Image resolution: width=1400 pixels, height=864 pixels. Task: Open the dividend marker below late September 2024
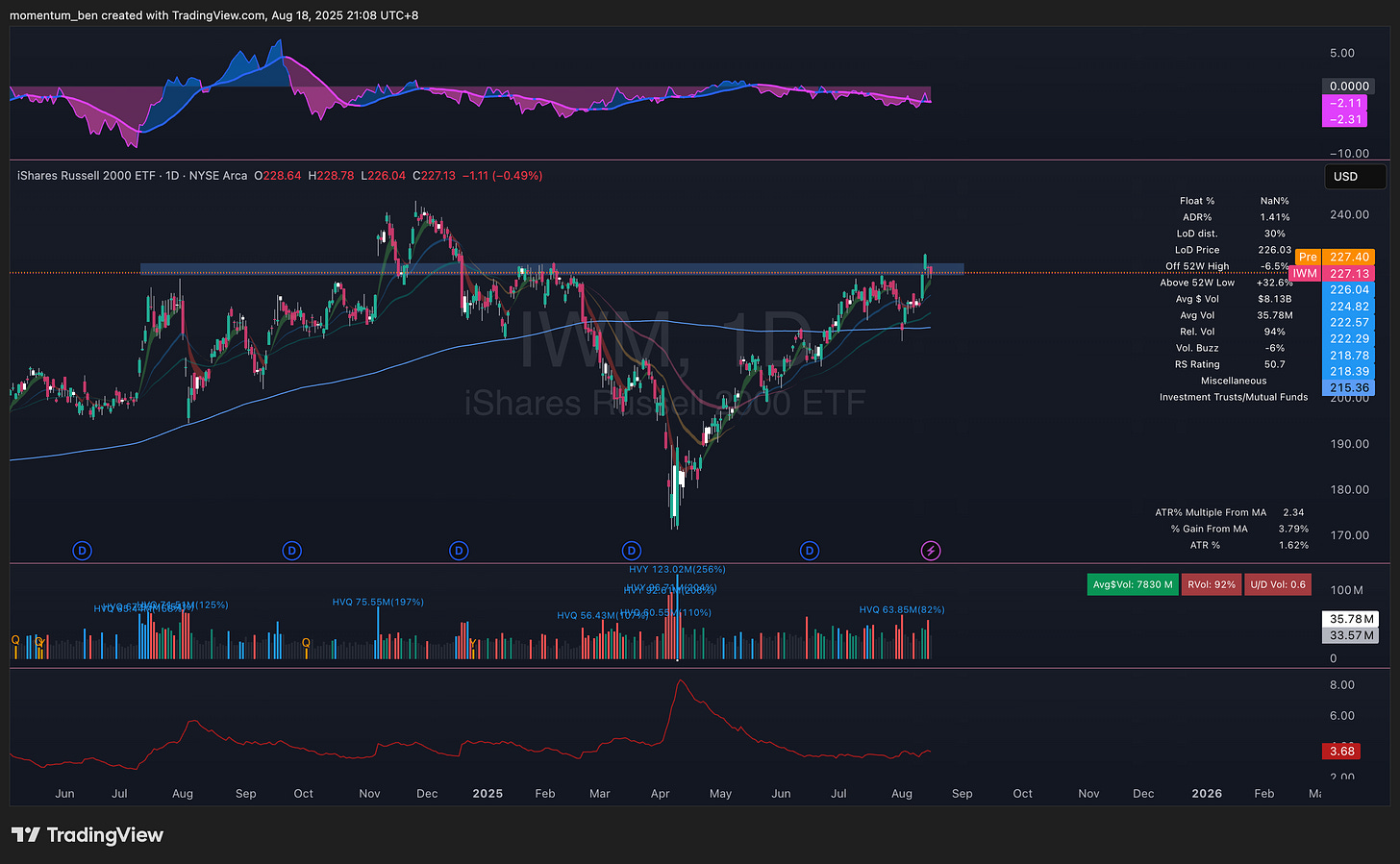coord(291,551)
